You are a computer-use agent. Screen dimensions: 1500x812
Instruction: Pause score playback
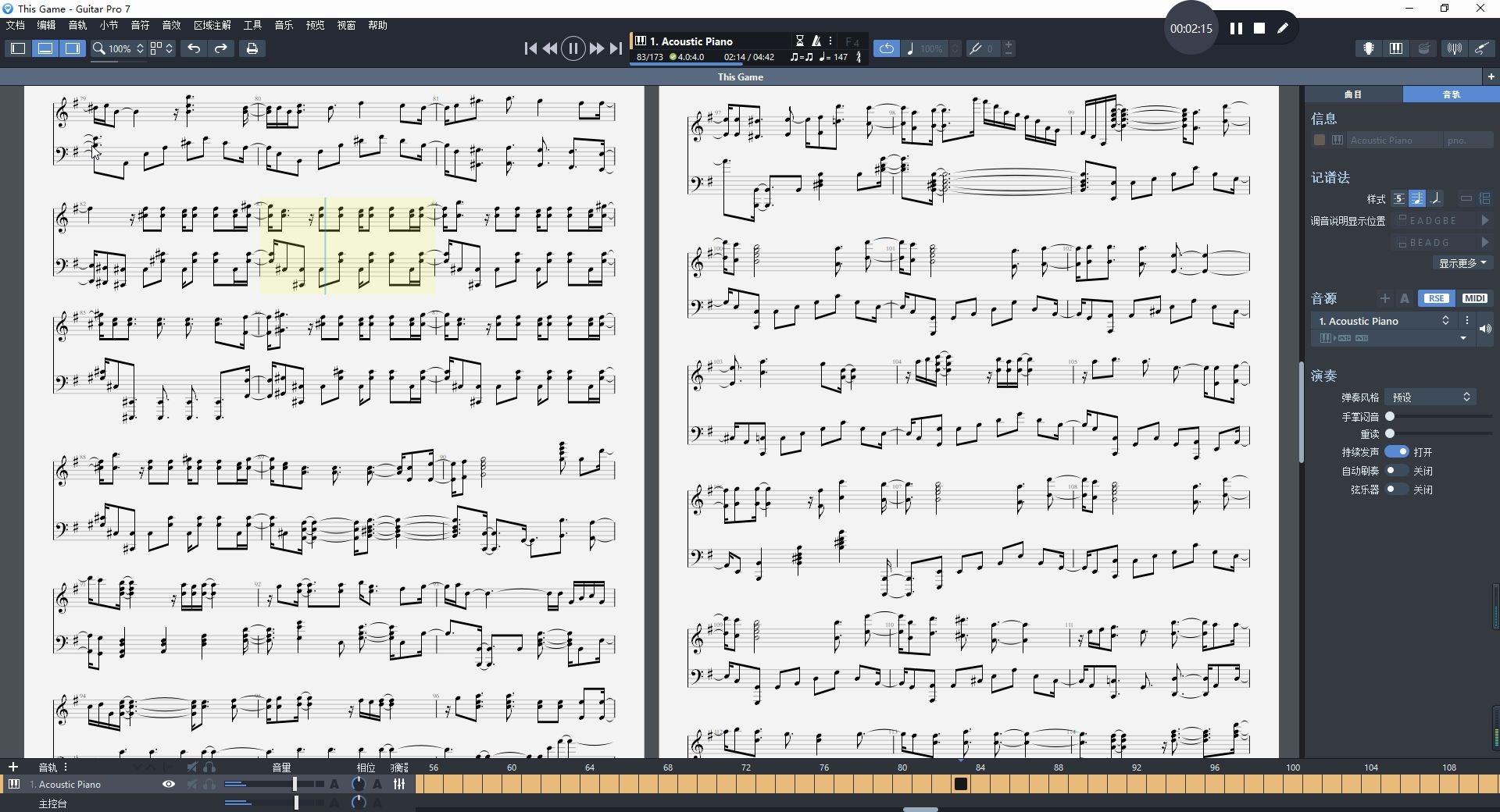click(x=573, y=48)
